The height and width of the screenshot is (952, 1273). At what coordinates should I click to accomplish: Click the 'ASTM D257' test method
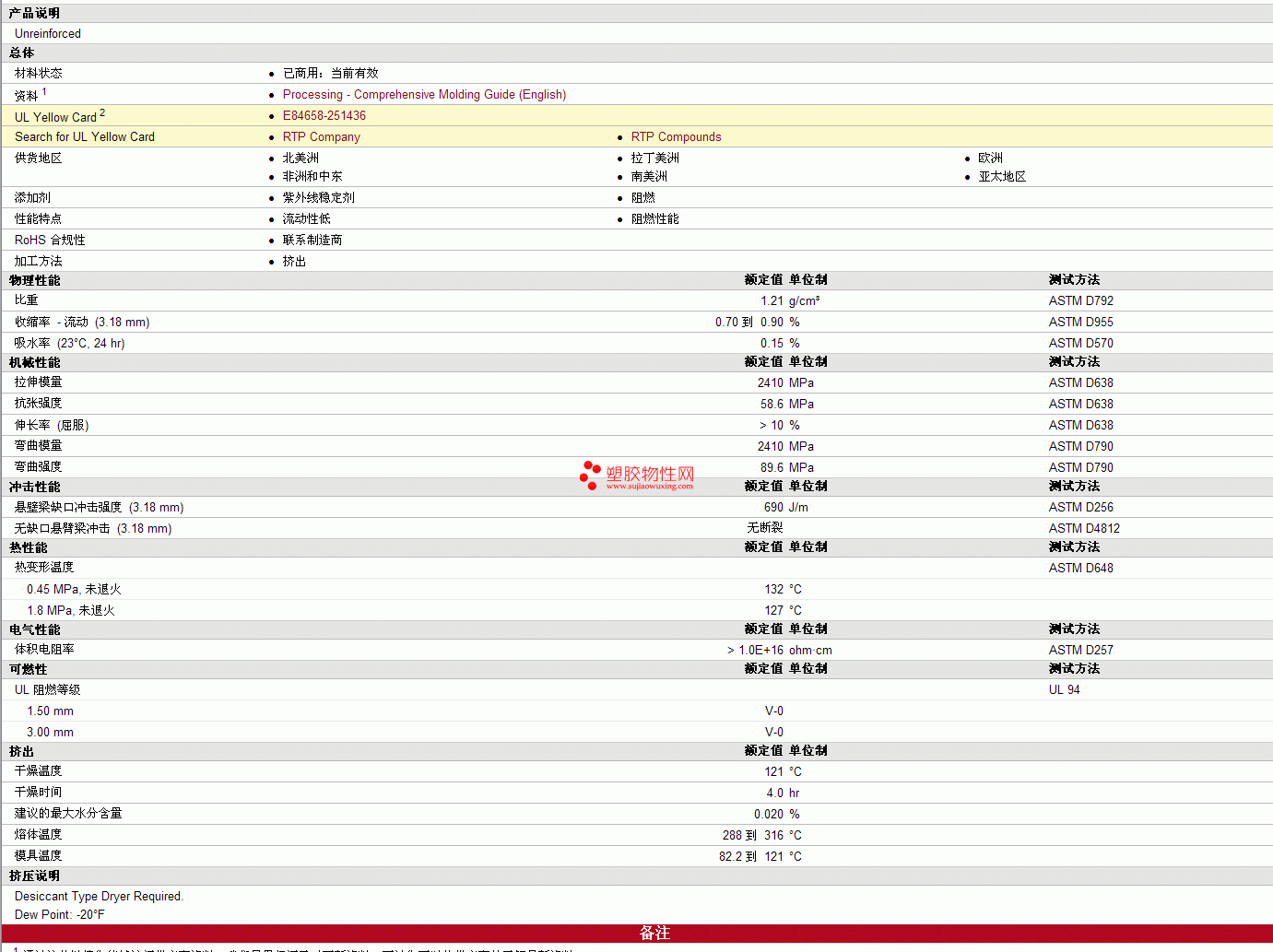pos(1081,651)
